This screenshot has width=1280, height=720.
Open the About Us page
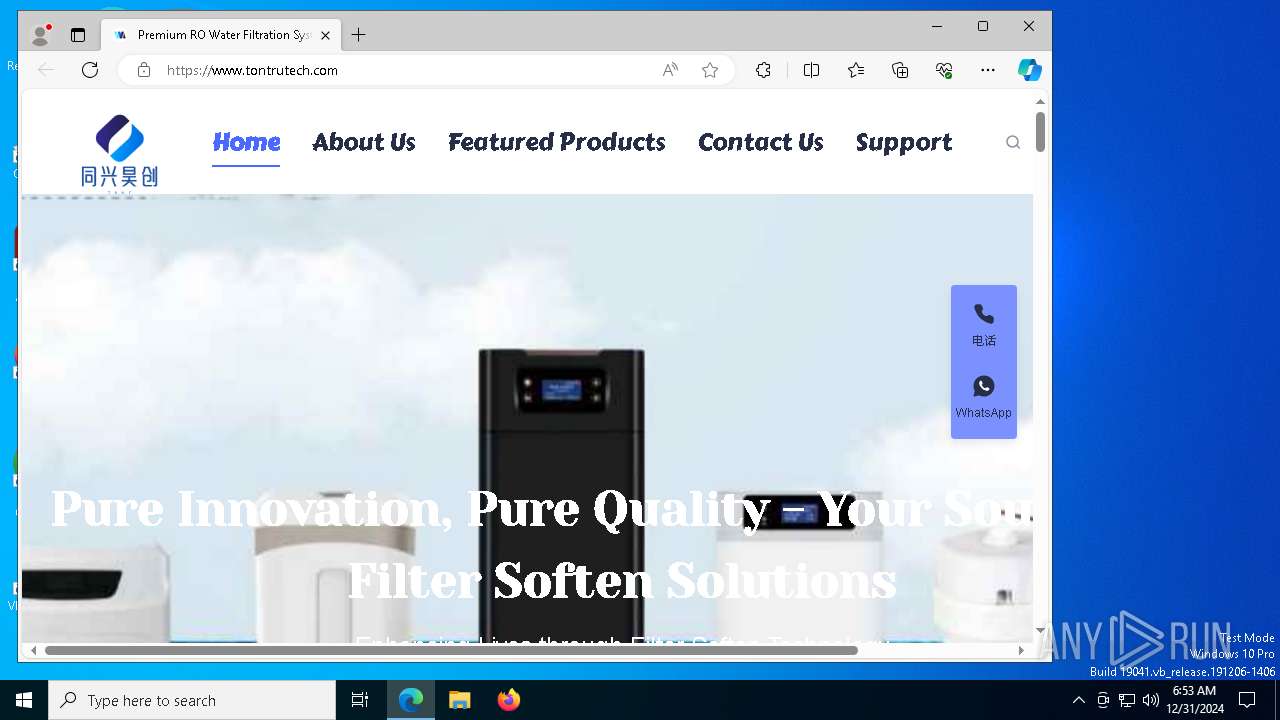(x=364, y=142)
